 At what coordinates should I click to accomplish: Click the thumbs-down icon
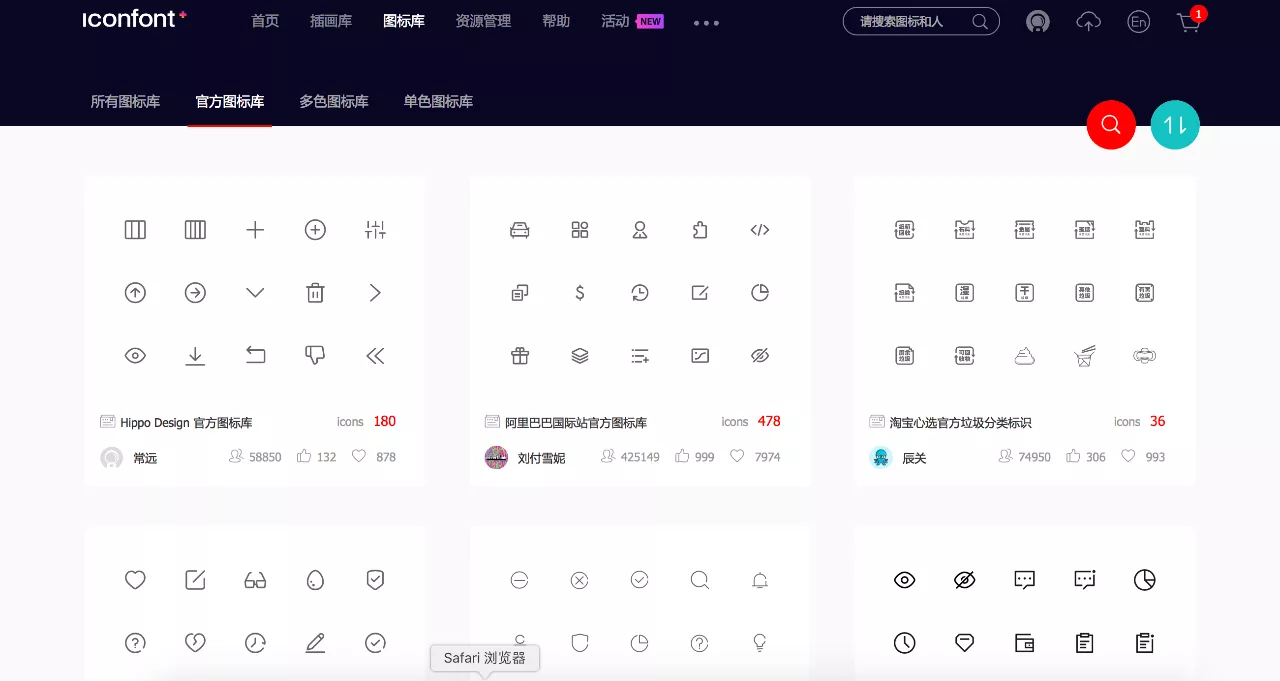coord(315,355)
